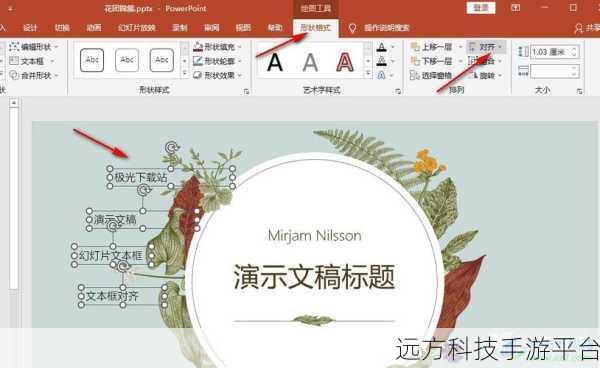This screenshot has height=368, width=600.
Task: Expand the shape styles gallery More arrow
Action: coord(185,73)
